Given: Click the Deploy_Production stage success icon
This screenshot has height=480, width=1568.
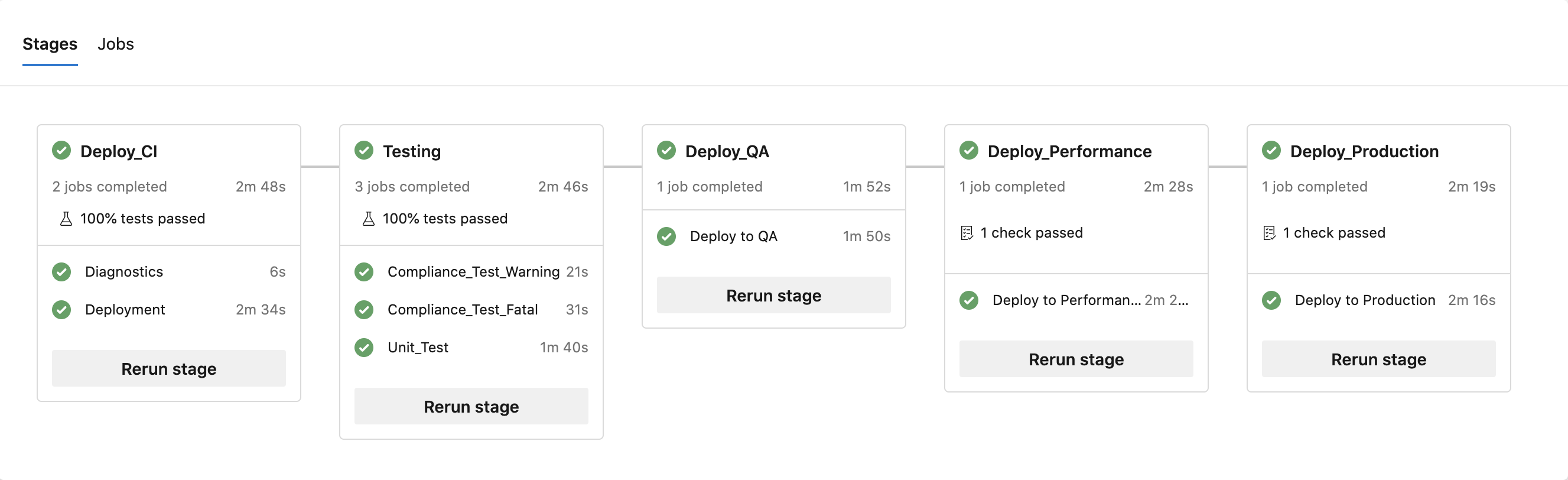Looking at the screenshot, I should click(1271, 151).
